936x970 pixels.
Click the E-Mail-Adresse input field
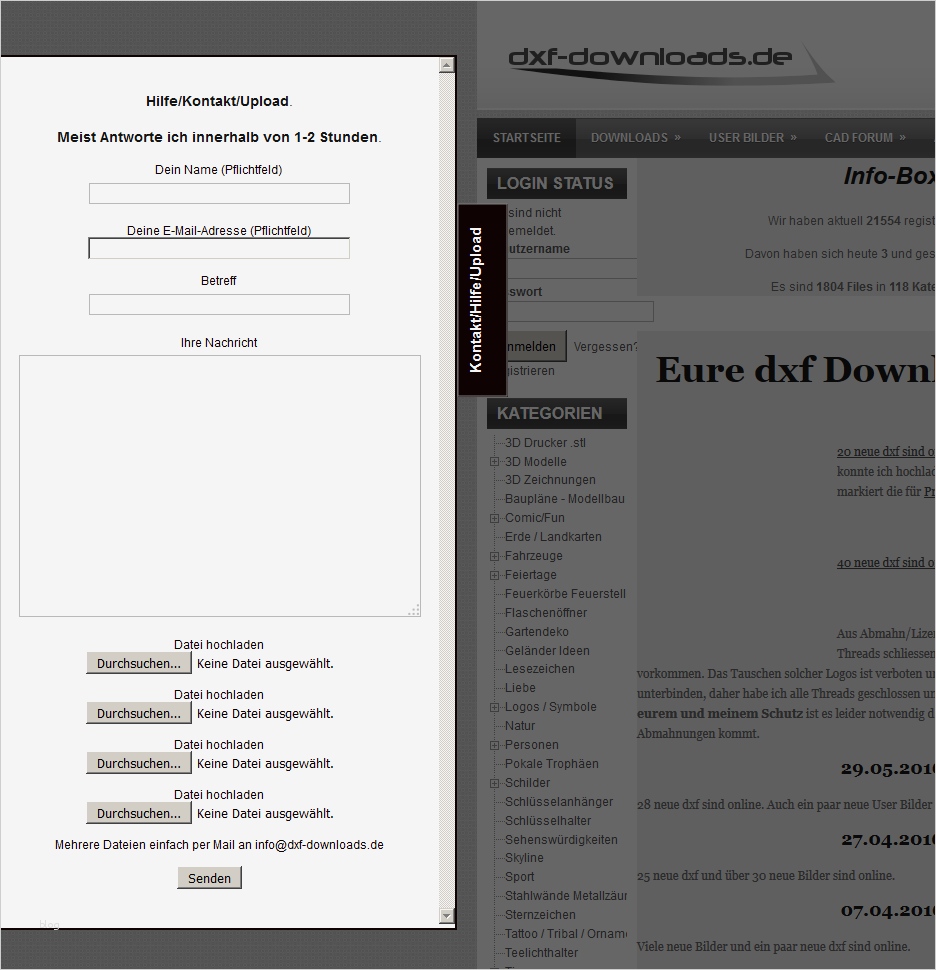pyautogui.click(x=219, y=248)
